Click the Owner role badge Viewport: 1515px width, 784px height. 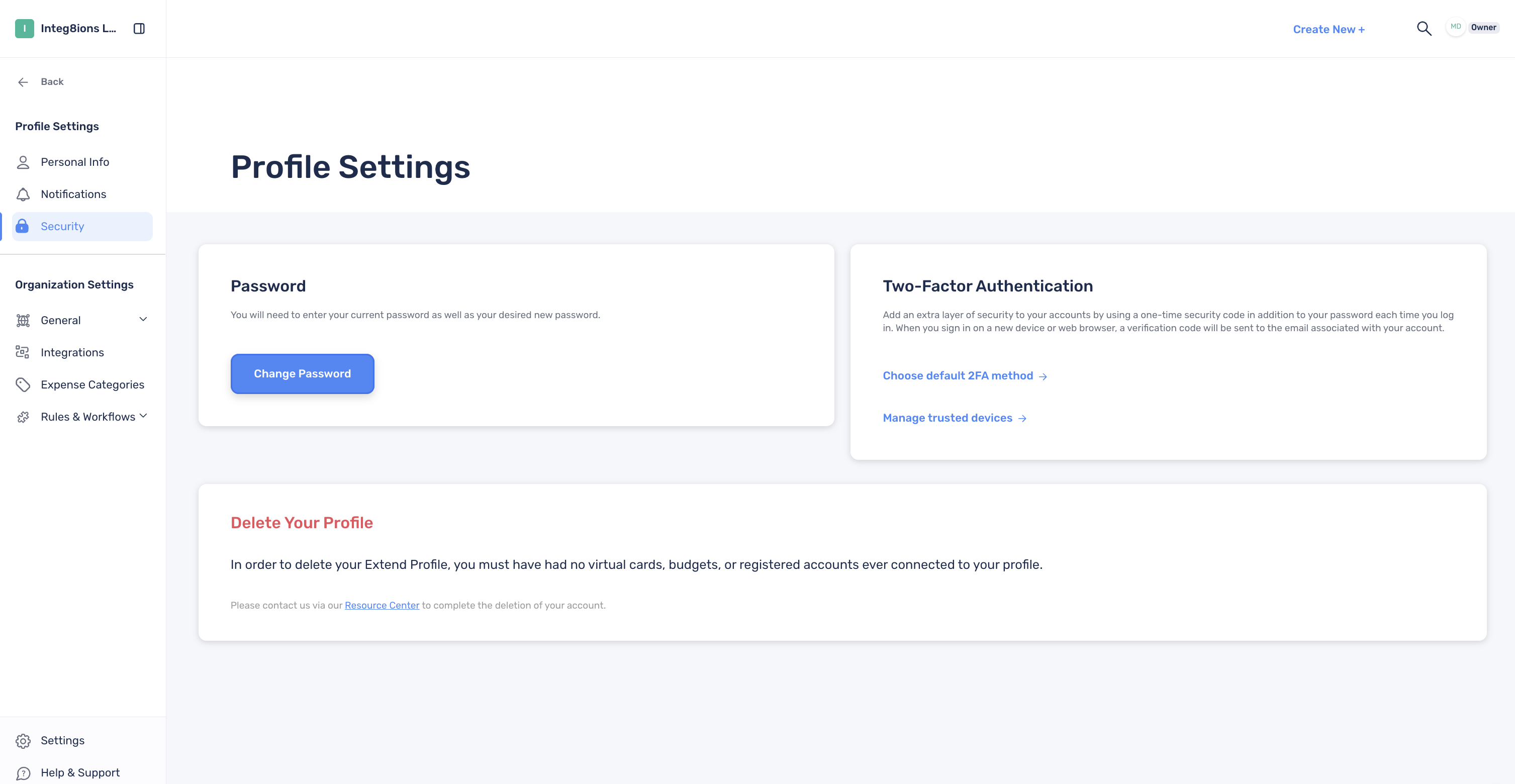[1483, 28]
